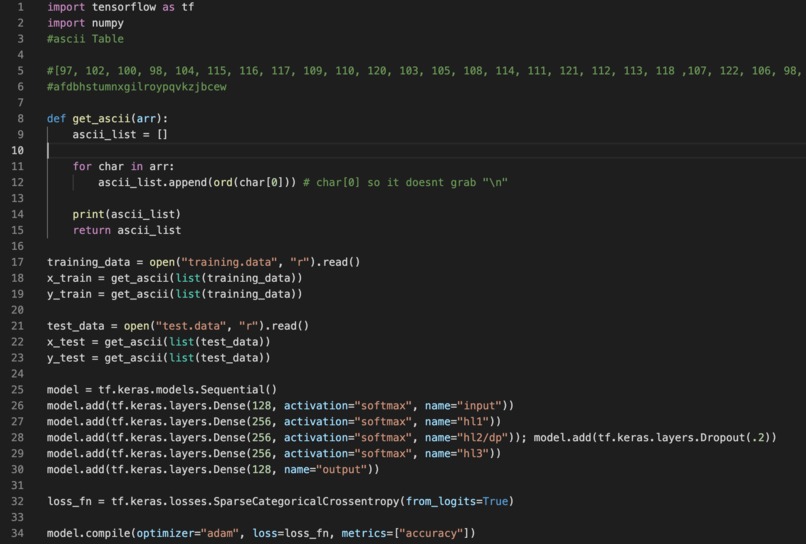Click 'ascii_list = []' on line 9
The width and height of the screenshot is (806, 544).
[x=120, y=135]
